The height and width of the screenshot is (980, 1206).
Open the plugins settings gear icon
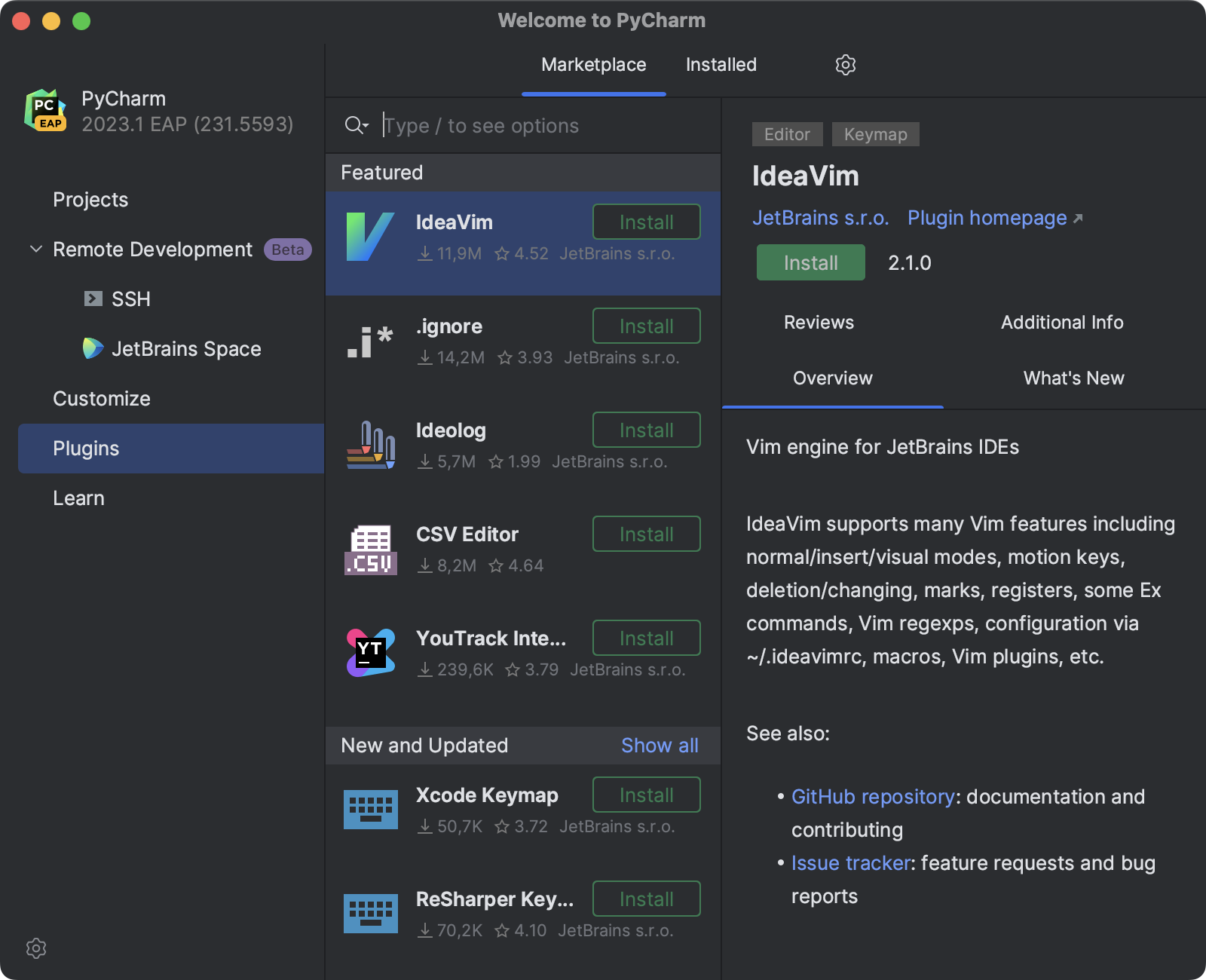tap(845, 65)
